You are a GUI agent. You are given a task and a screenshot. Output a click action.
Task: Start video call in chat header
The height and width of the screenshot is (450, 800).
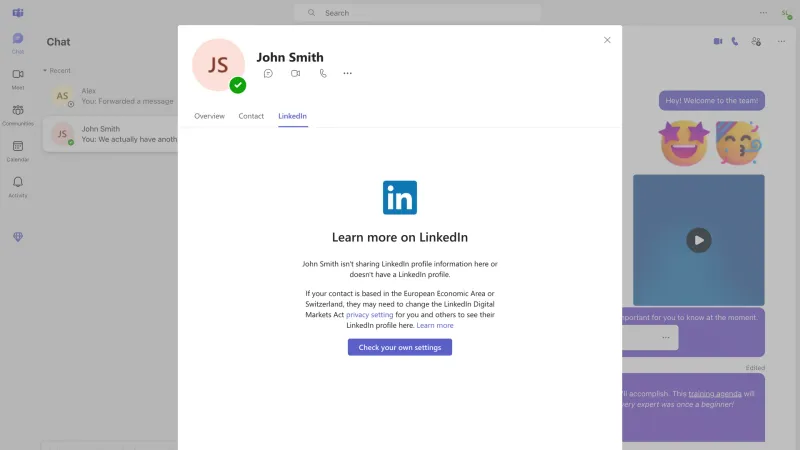(x=718, y=41)
